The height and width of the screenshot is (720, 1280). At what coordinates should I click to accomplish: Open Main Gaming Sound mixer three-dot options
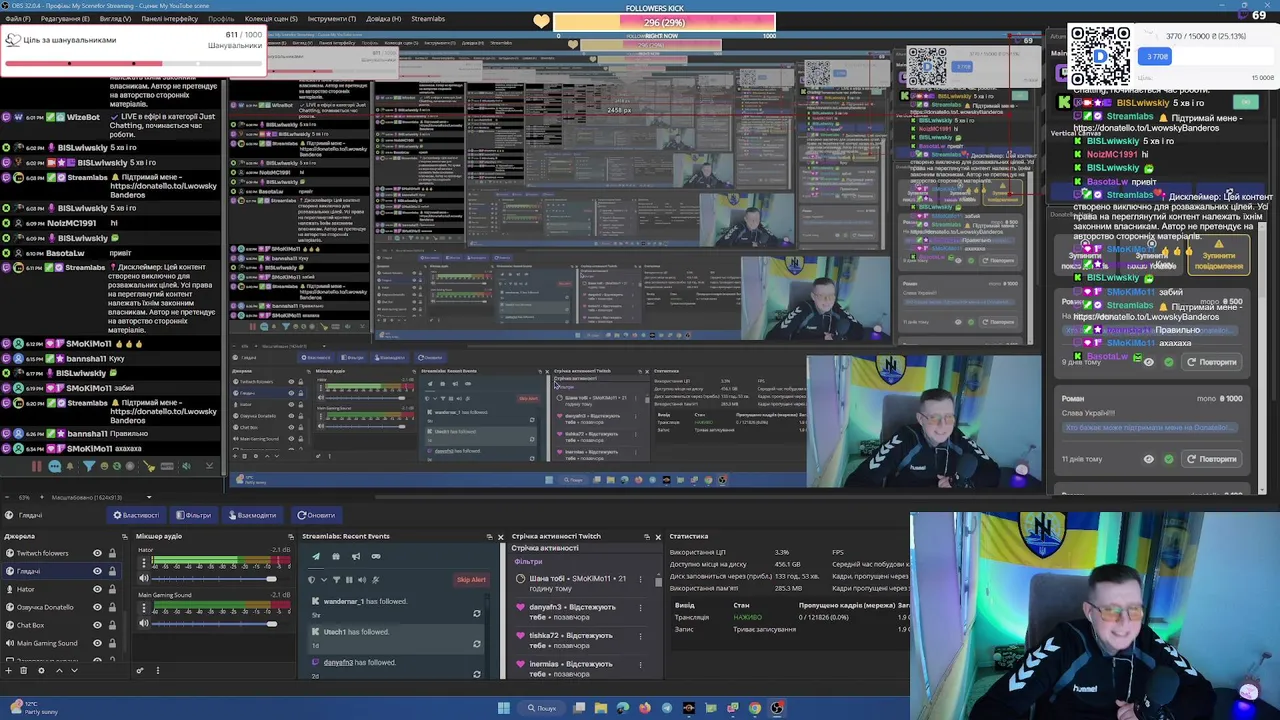pos(144,607)
